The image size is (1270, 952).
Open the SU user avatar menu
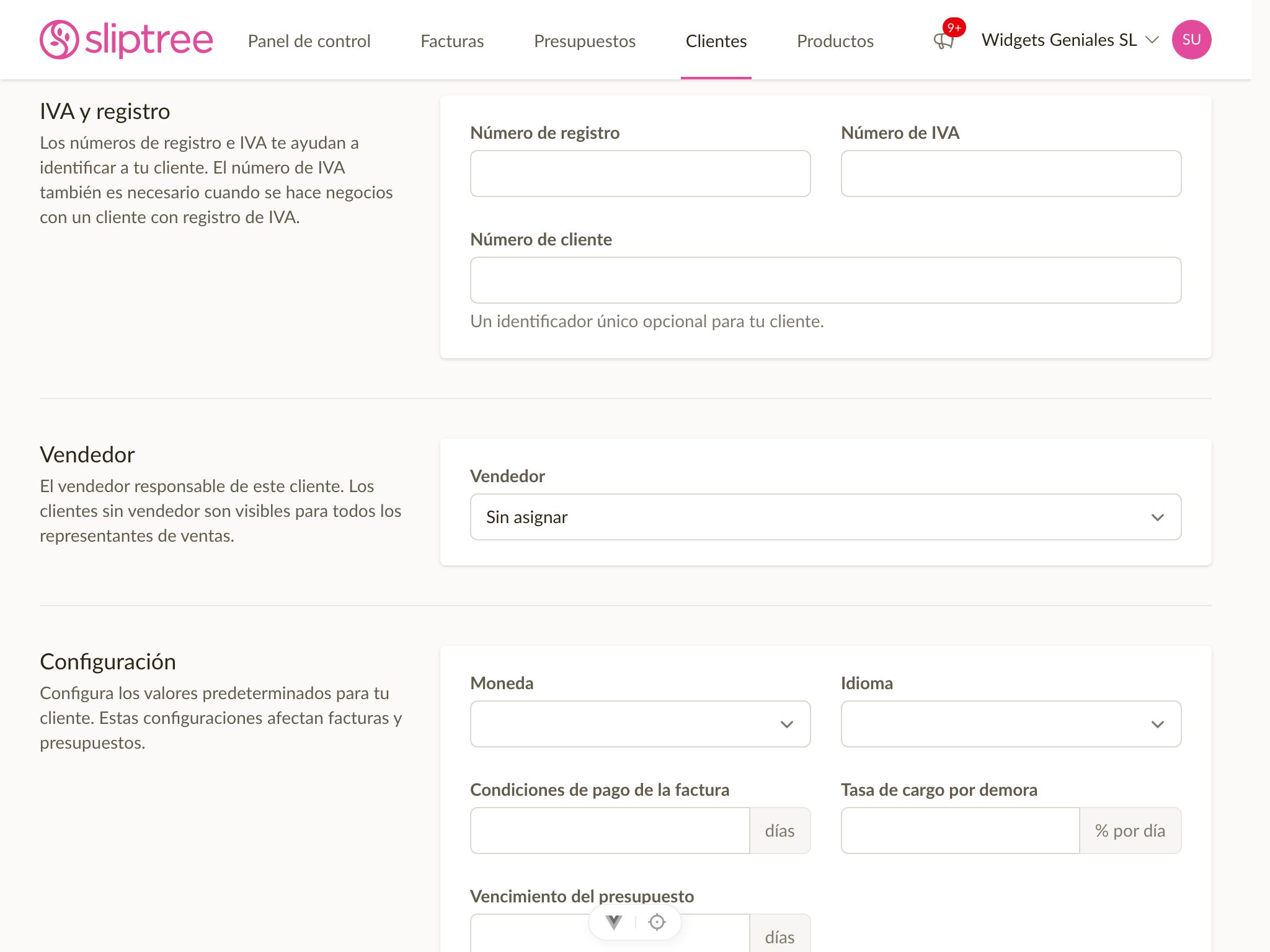tap(1191, 40)
